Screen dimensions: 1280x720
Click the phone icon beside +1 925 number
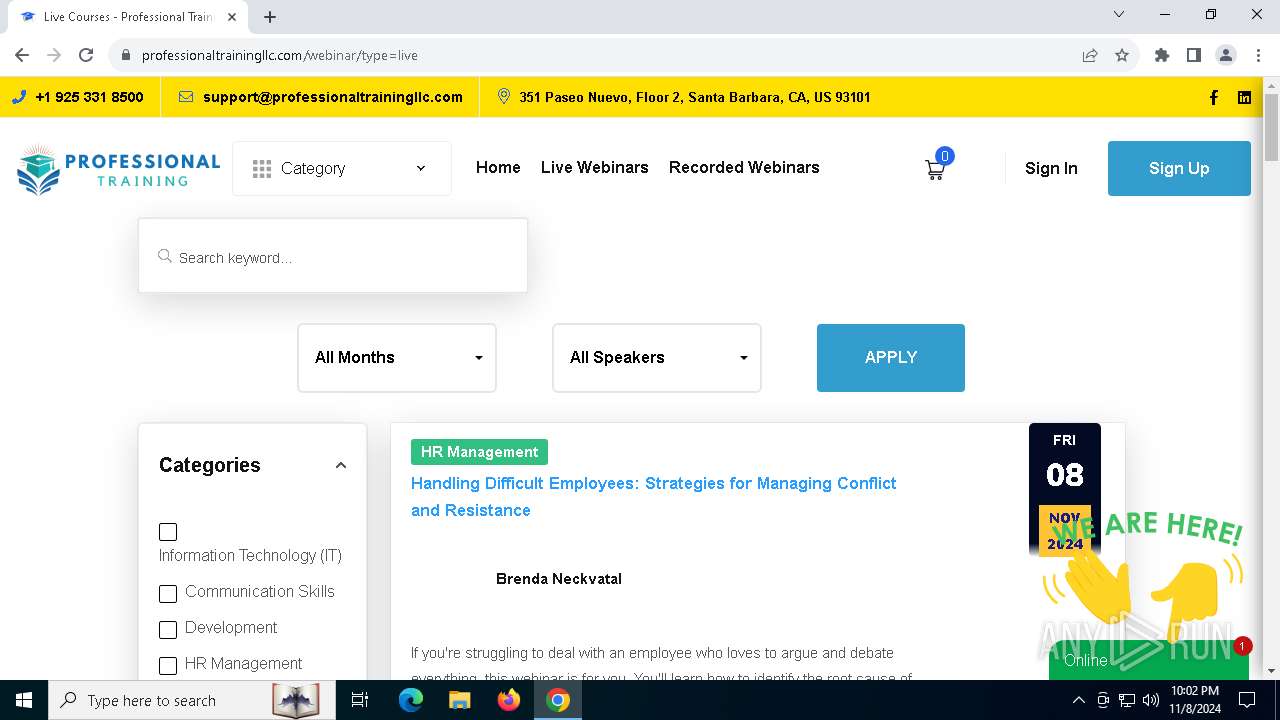coord(19,97)
